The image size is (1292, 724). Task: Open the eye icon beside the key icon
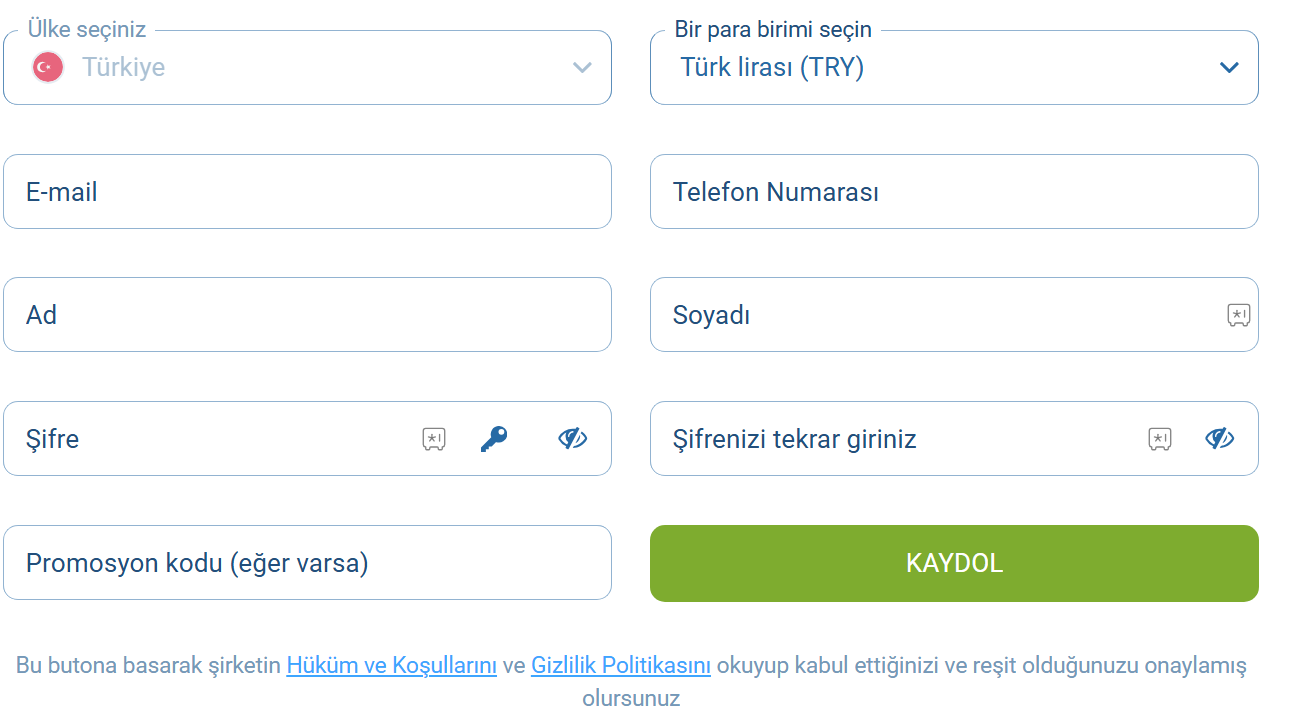(571, 438)
